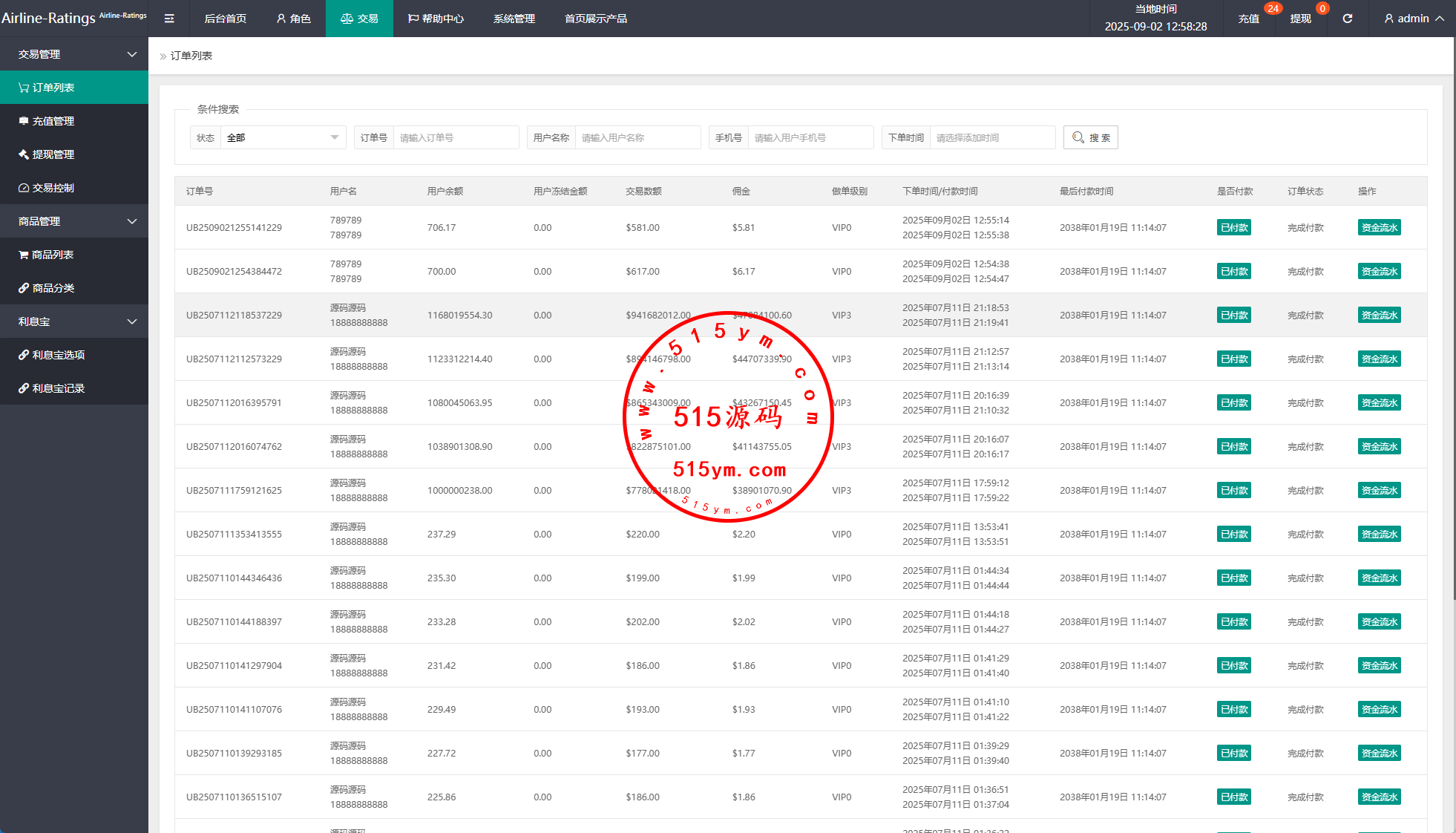Click the 下单时间 date picker field
The height and width of the screenshot is (833, 1456).
pyautogui.click(x=991, y=137)
